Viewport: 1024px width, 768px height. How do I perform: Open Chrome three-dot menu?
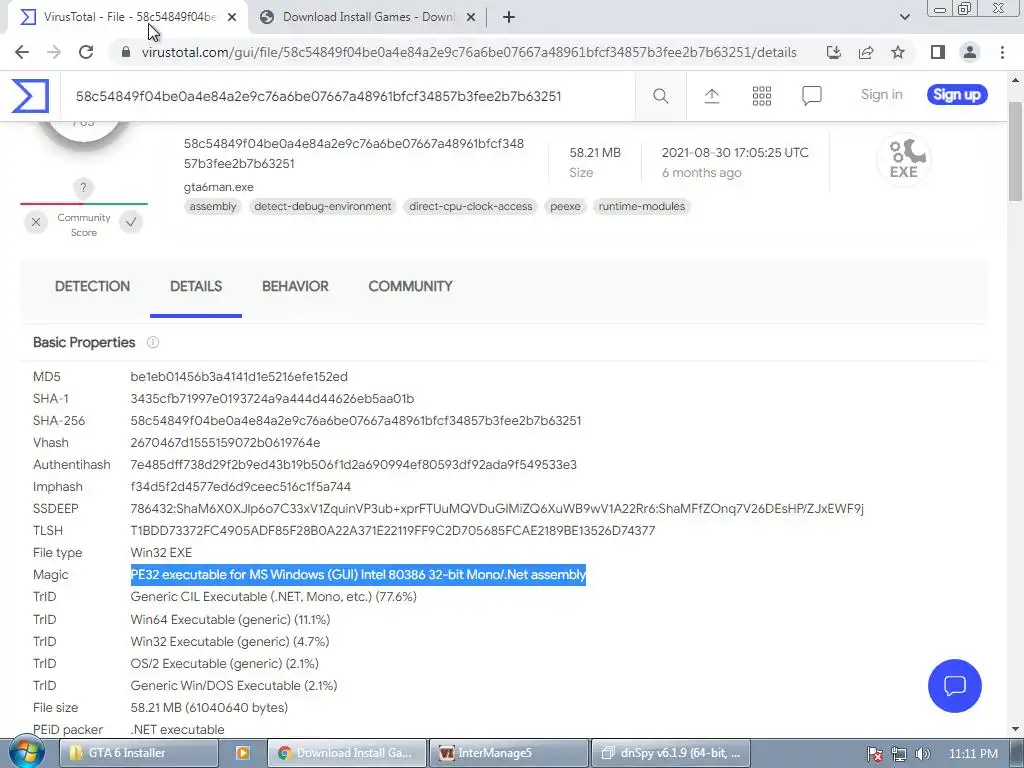(1002, 52)
